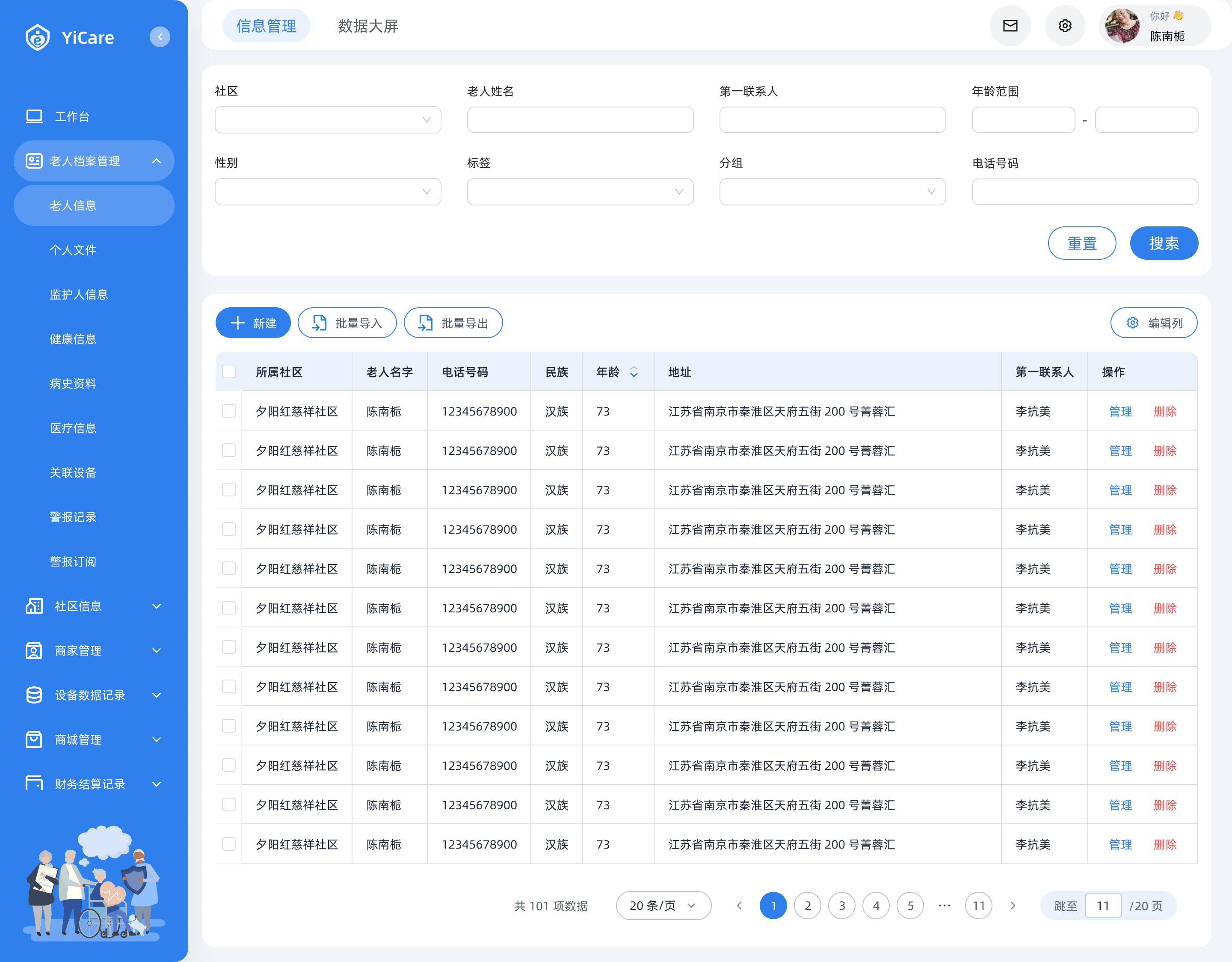Click the user avatar photo

(x=1122, y=26)
